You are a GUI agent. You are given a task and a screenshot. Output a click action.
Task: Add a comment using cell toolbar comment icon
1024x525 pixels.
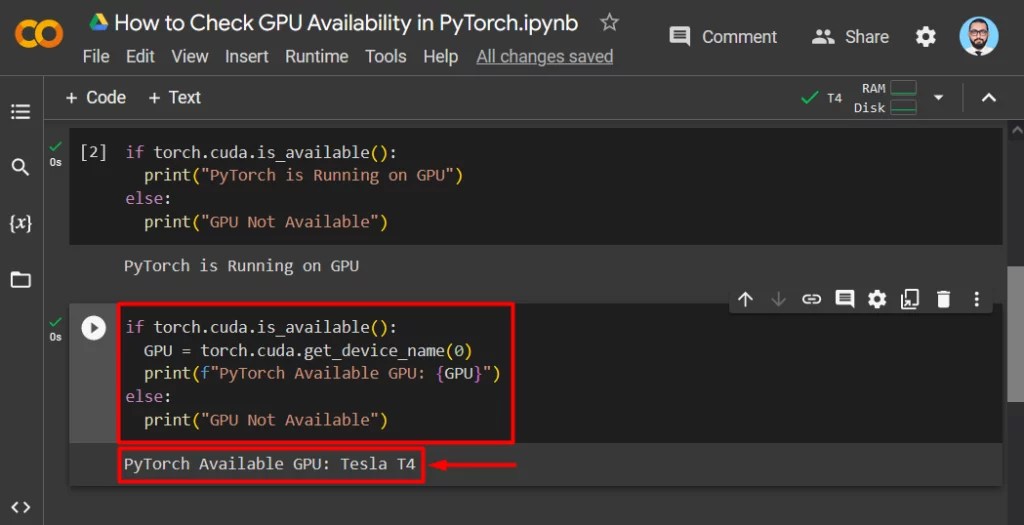pyautogui.click(x=844, y=299)
